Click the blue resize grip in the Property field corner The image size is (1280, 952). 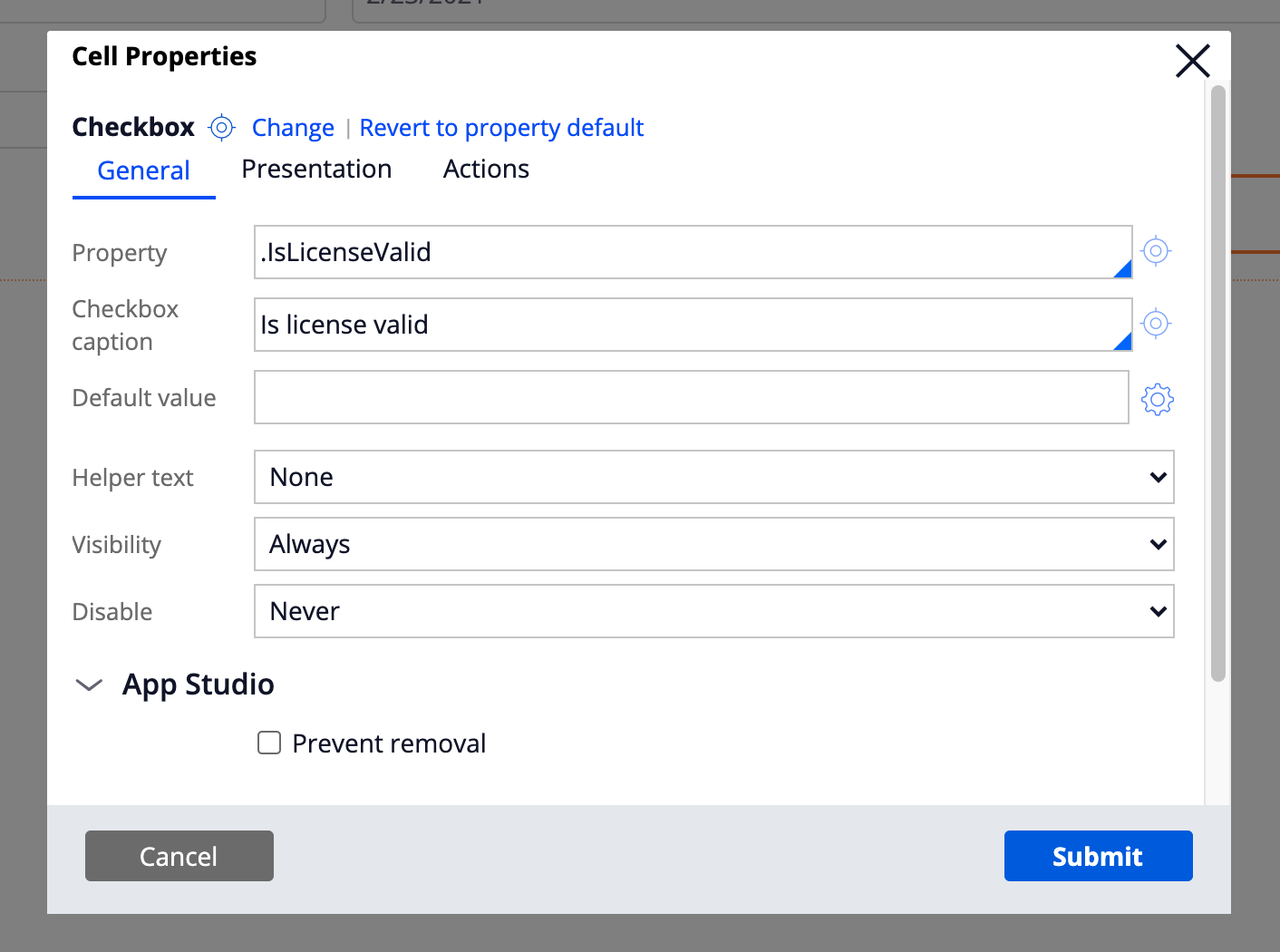coord(1124,269)
